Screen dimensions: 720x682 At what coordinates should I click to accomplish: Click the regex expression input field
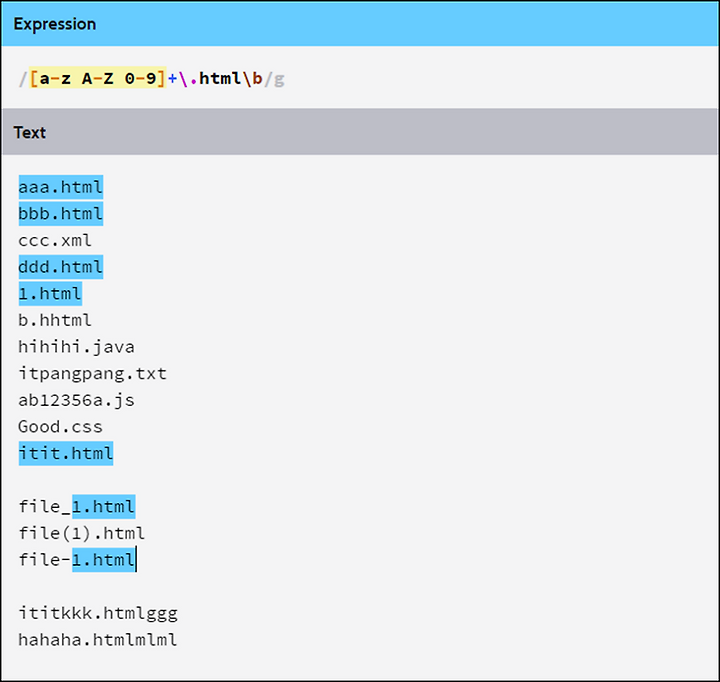coord(360,78)
